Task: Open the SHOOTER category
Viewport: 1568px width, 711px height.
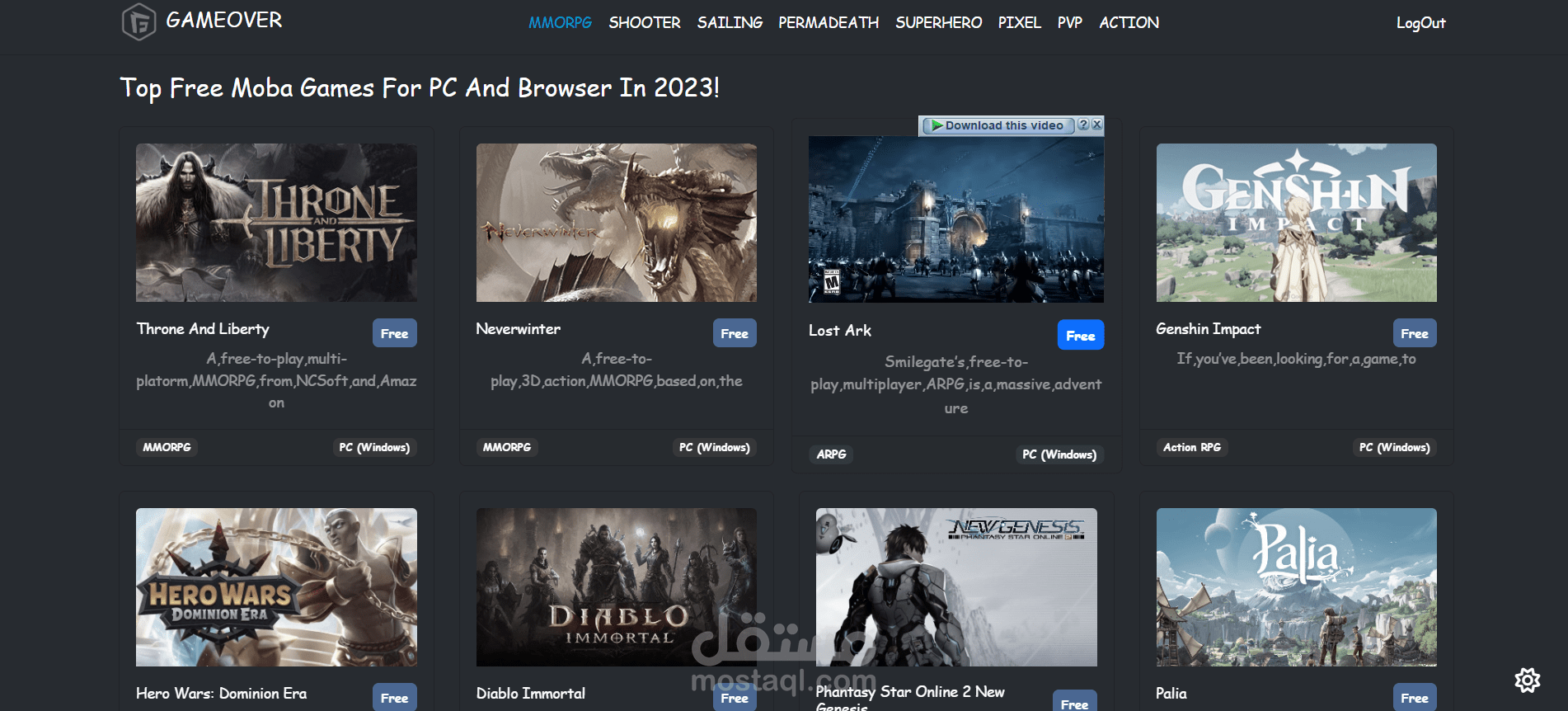Action: pyautogui.click(x=645, y=22)
